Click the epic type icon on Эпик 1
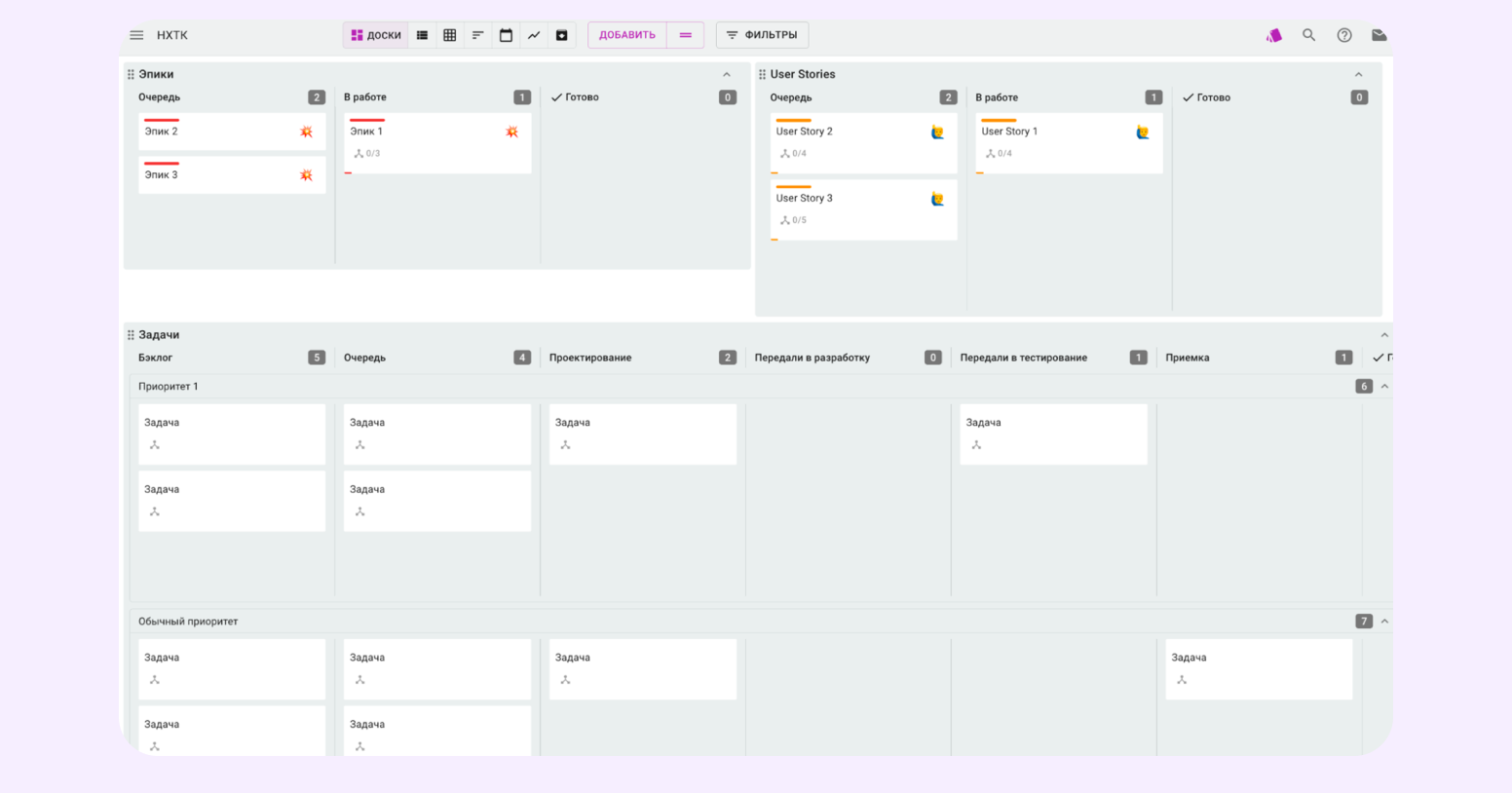This screenshot has width=1512, height=793. tap(512, 132)
